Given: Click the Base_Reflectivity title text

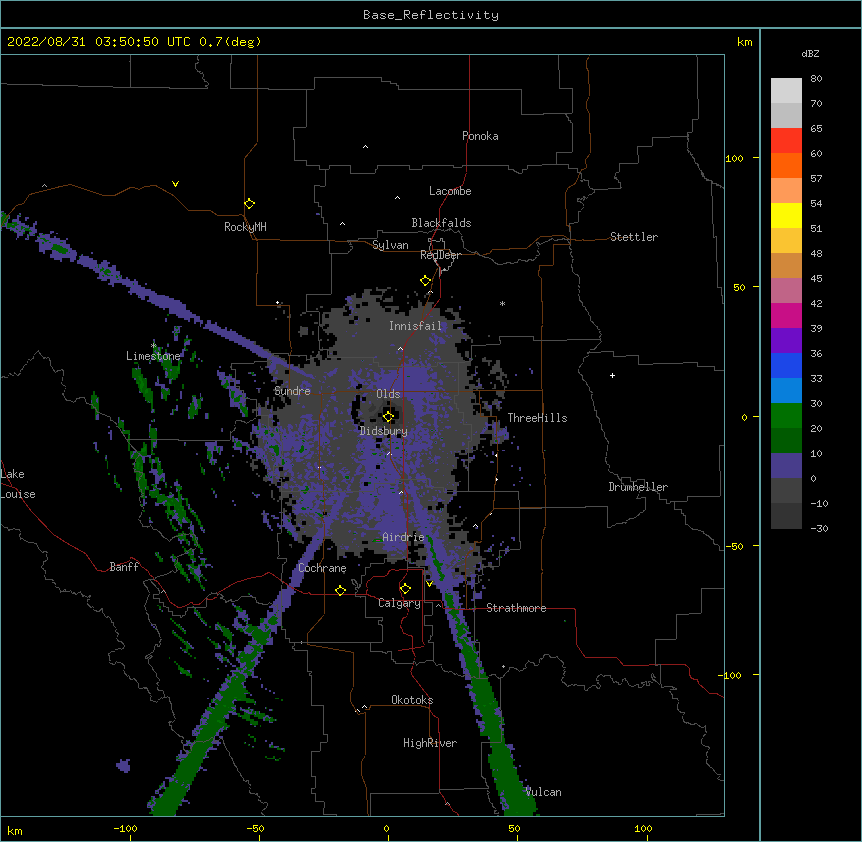Looking at the screenshot, I should (x=431, y=15).
